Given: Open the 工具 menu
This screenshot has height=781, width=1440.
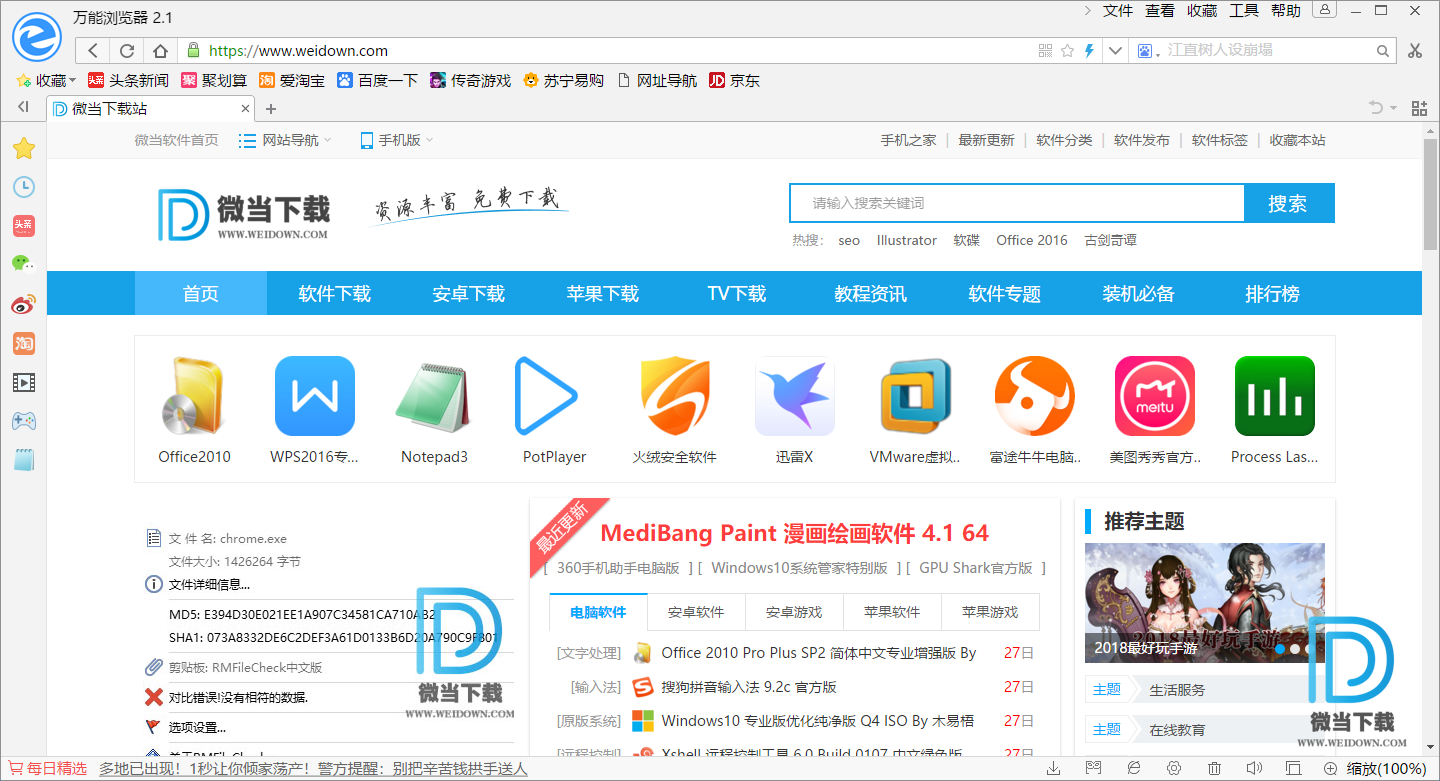Looking at the screenshot, I should click(1244, 10).
